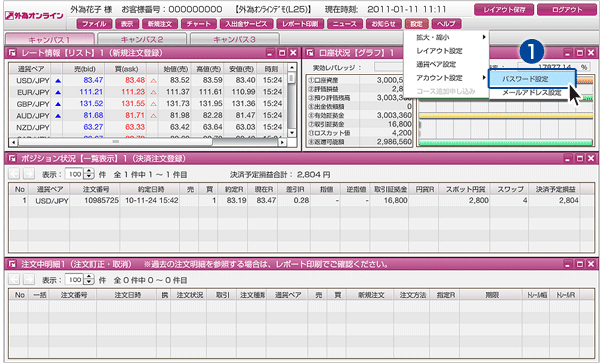Open the ヘルプ menu
Image resolution: width=600 pixels, height=363 pixels.
(x=447, y=24)
